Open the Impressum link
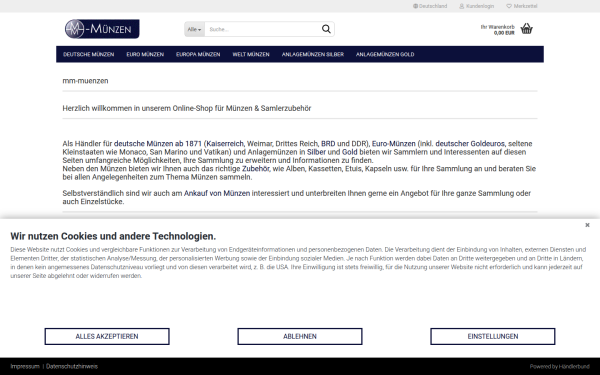 pos(25,366)
